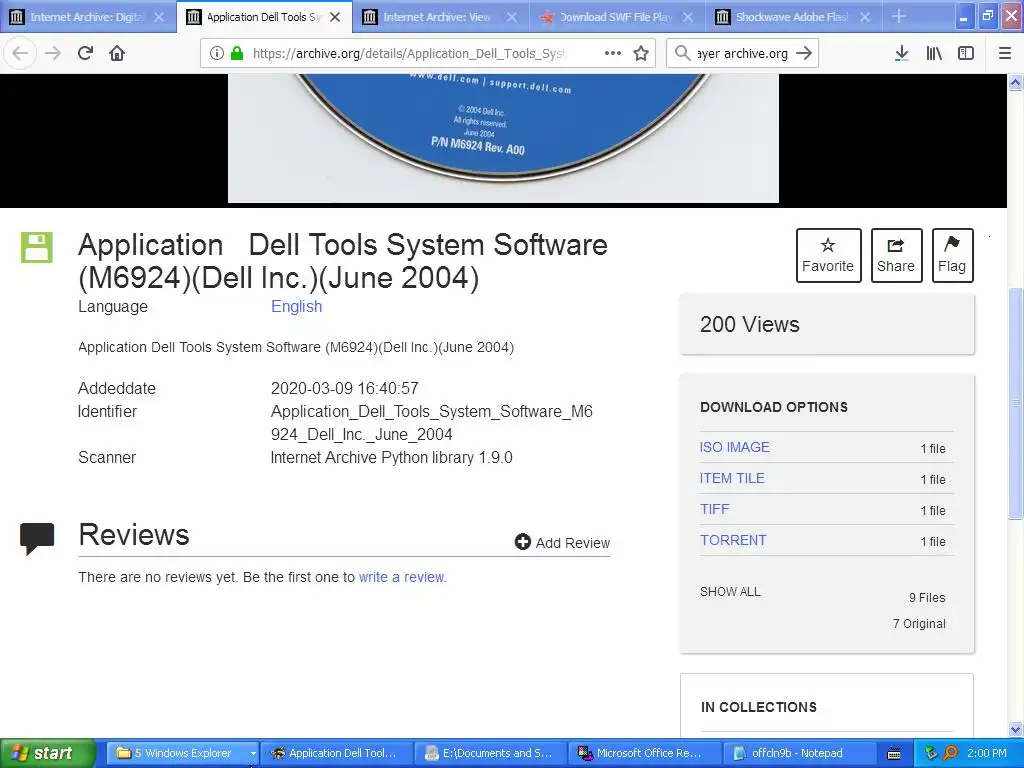1024x768 pixels.
Task: Download the ISO IMAGE file
Action: (x=735, y=447)
